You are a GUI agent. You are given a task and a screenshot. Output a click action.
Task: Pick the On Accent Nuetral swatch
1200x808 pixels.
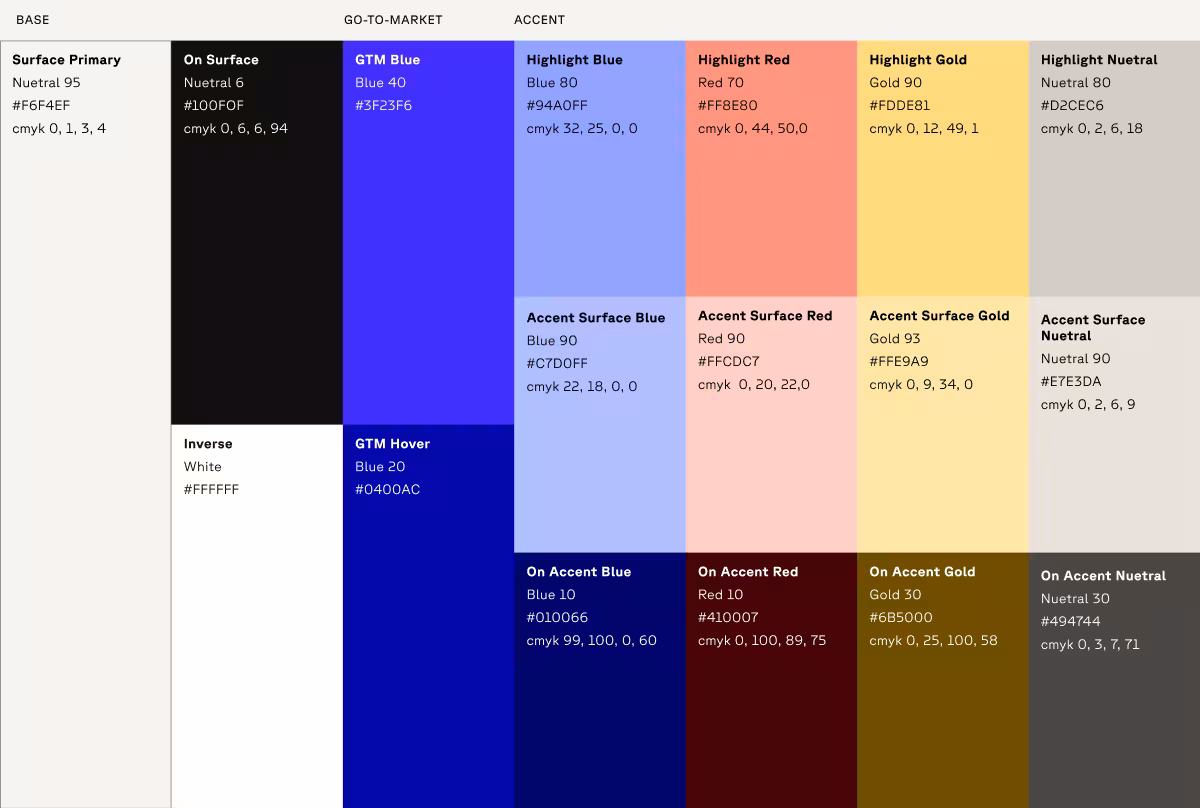click(1114, 680)
